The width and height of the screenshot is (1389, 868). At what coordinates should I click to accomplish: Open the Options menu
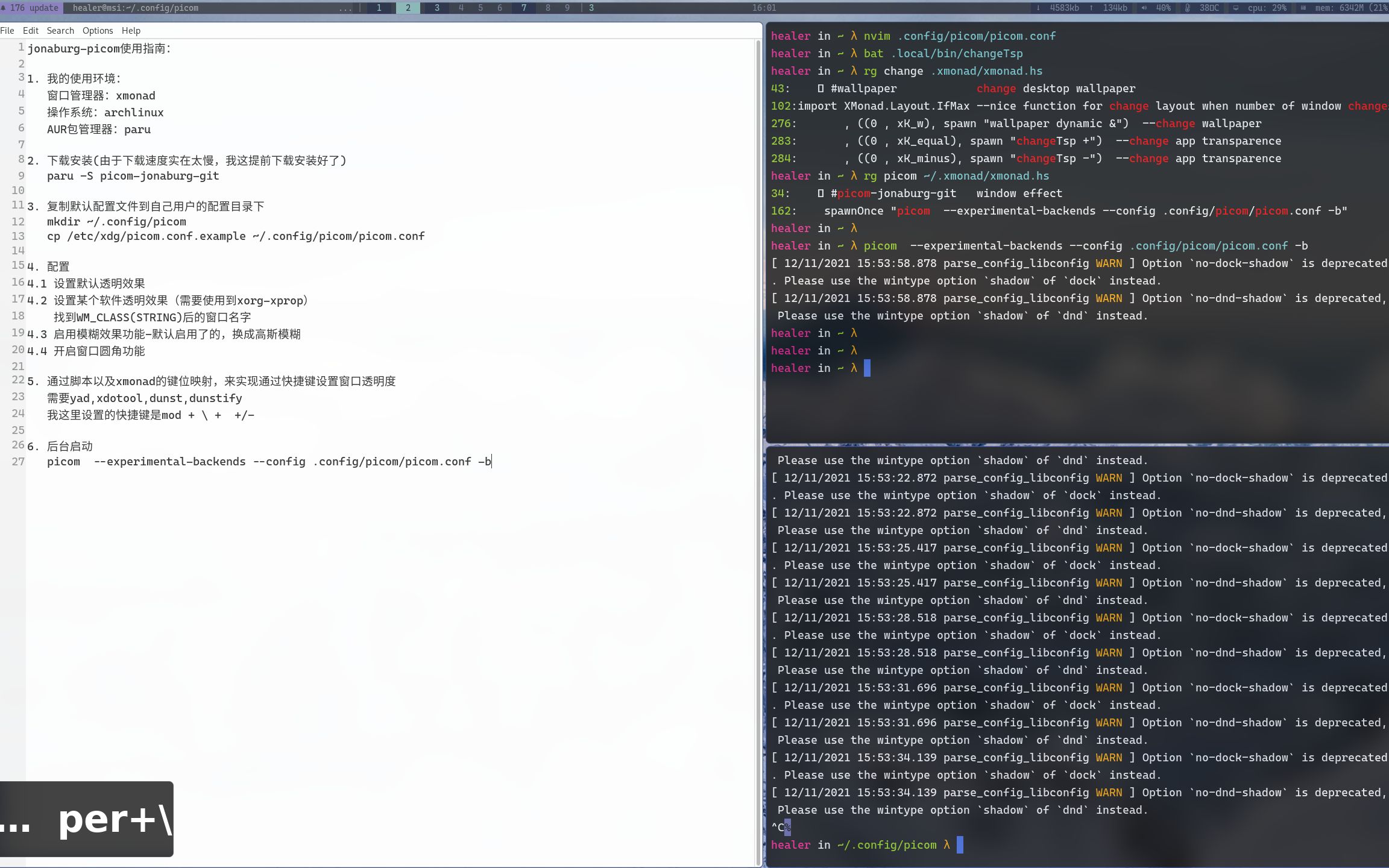click(x=98, y=31)
